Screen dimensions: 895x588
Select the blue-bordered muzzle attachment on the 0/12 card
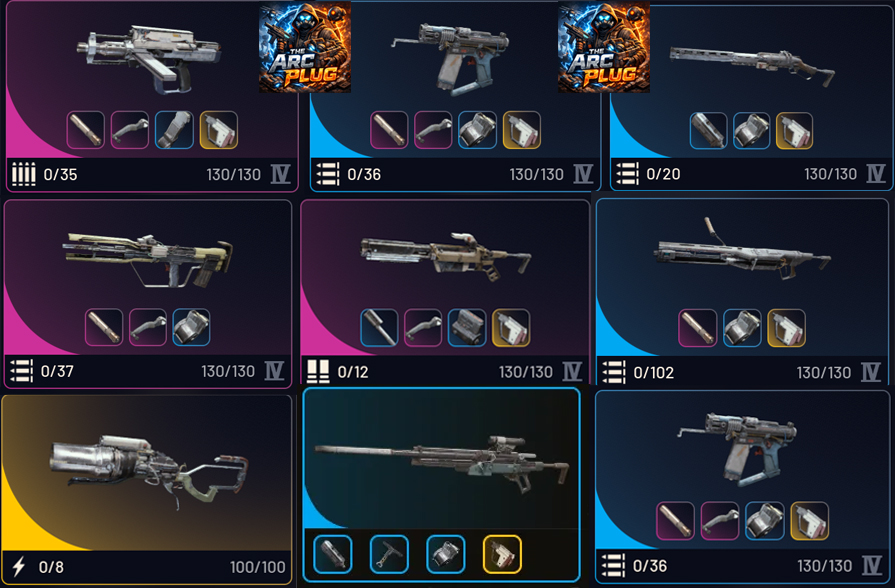pyautogui.click(x=379, y=328)
